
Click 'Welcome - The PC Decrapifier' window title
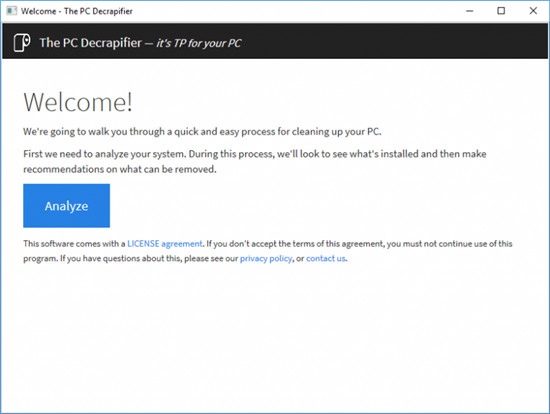77,11
